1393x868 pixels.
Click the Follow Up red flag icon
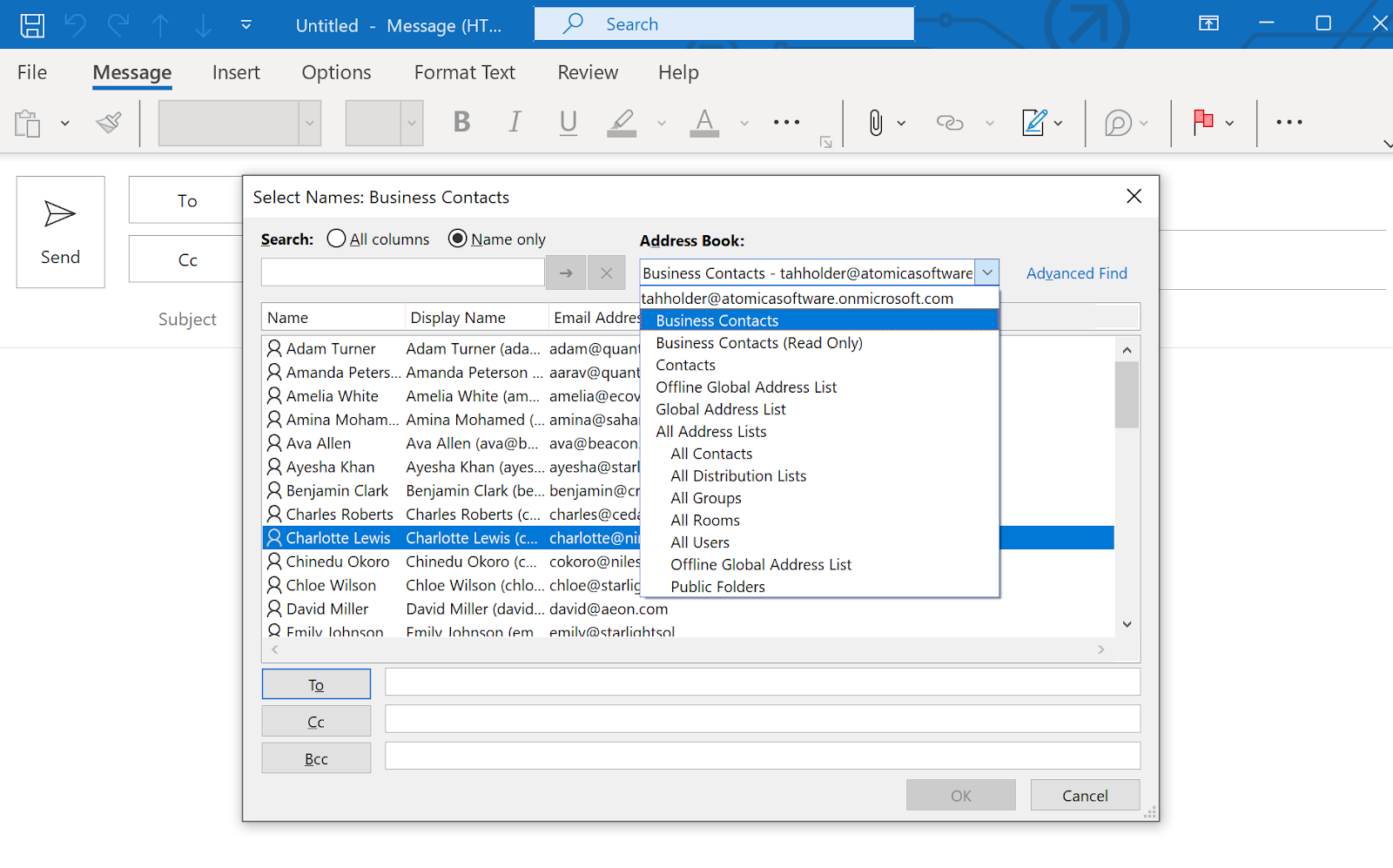pyautogui.click(x=1203, y=121)
